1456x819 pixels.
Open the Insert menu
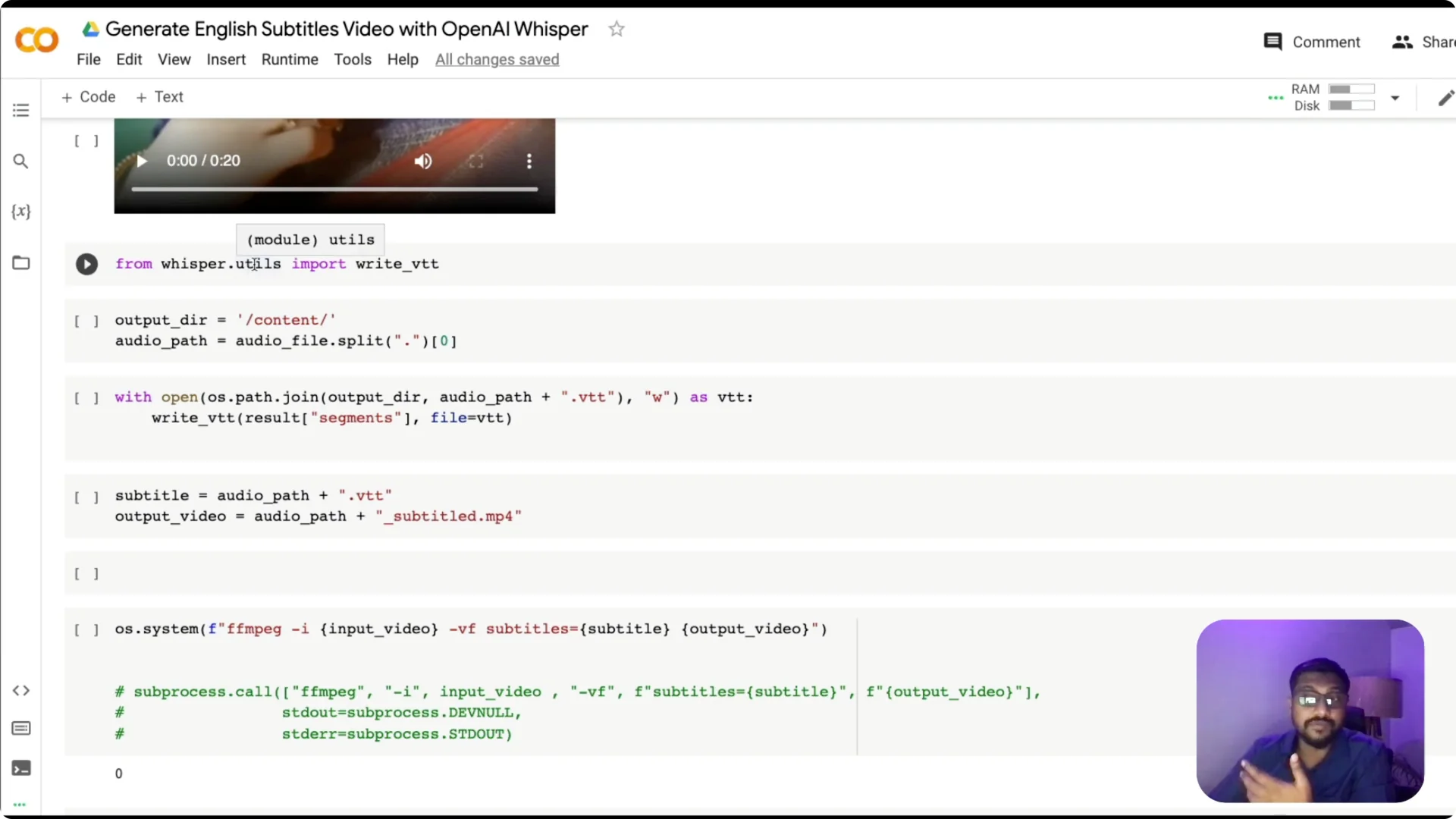pyautogui.click(x=226, y=59)
